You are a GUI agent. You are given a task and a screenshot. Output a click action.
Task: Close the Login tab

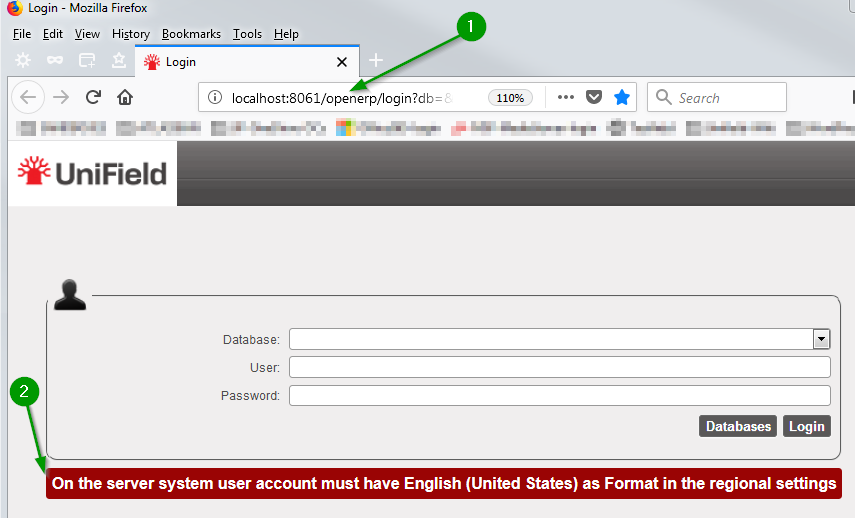(341, 61)
